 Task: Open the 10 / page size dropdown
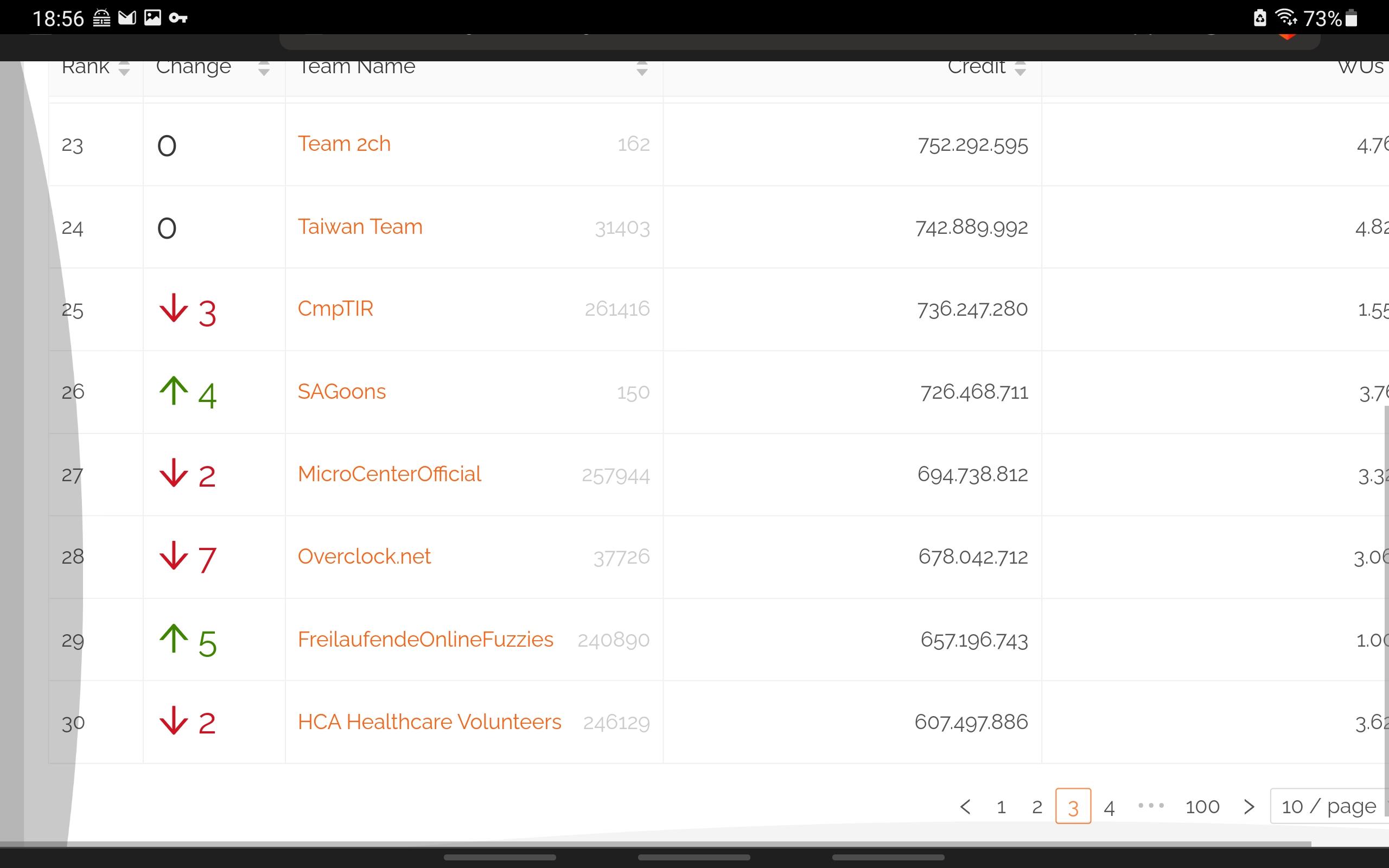tap(1329, 807)
